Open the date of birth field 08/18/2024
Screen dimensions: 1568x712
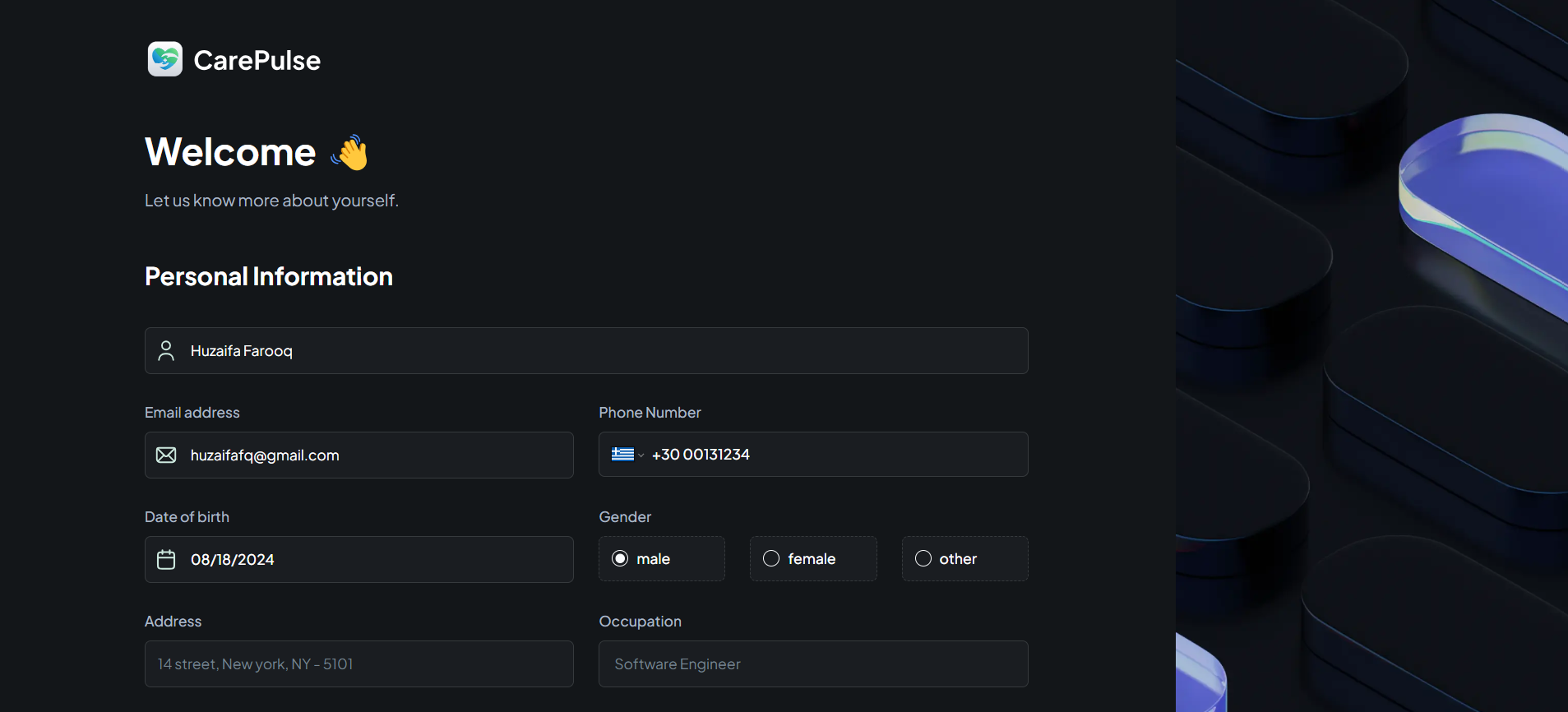pos(359,560)
